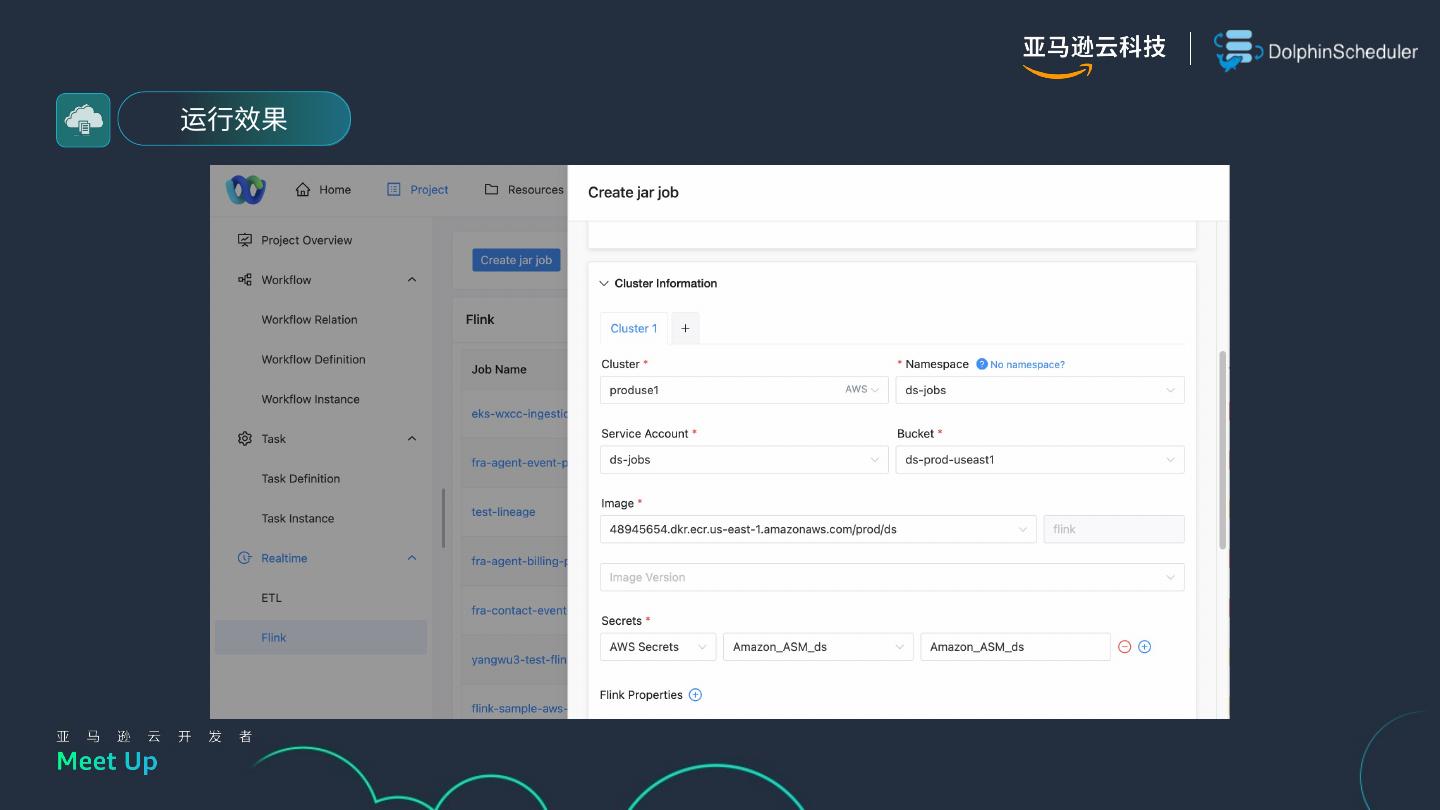Open the Resources menu item
This screenshot has height=810, width=1440.
[x=524, y=189]
